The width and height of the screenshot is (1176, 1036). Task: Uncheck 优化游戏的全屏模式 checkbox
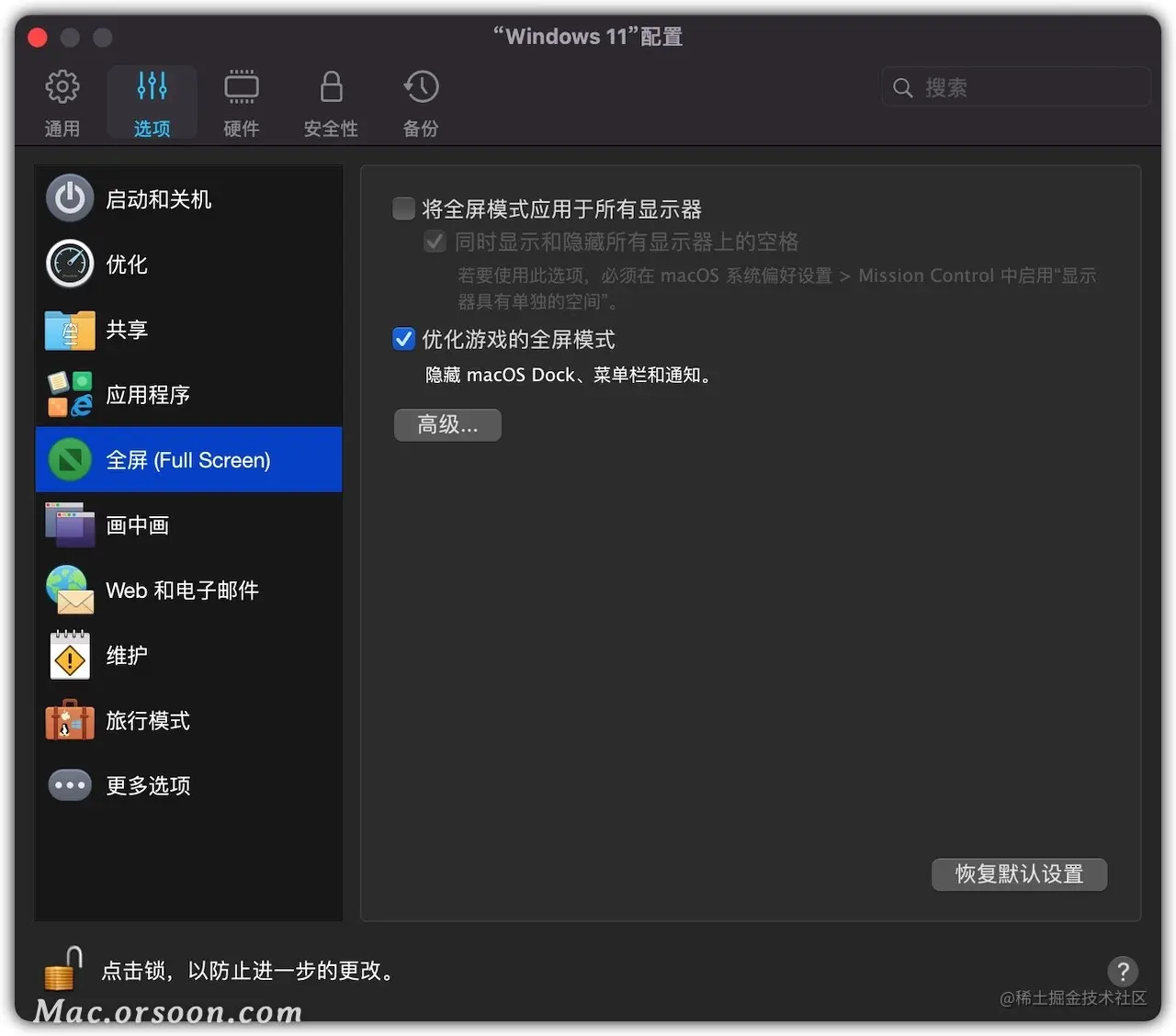[x=404, y=339]
